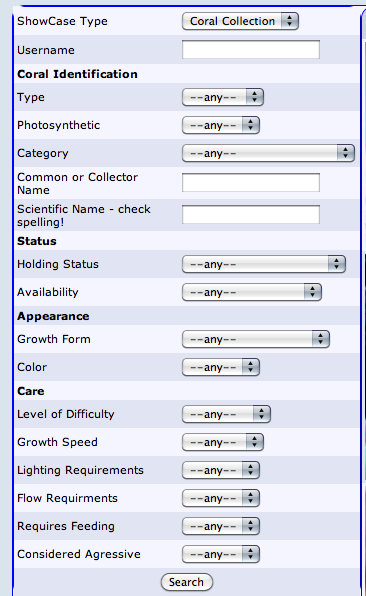Open the Considered Agressive dropdown

221,554
